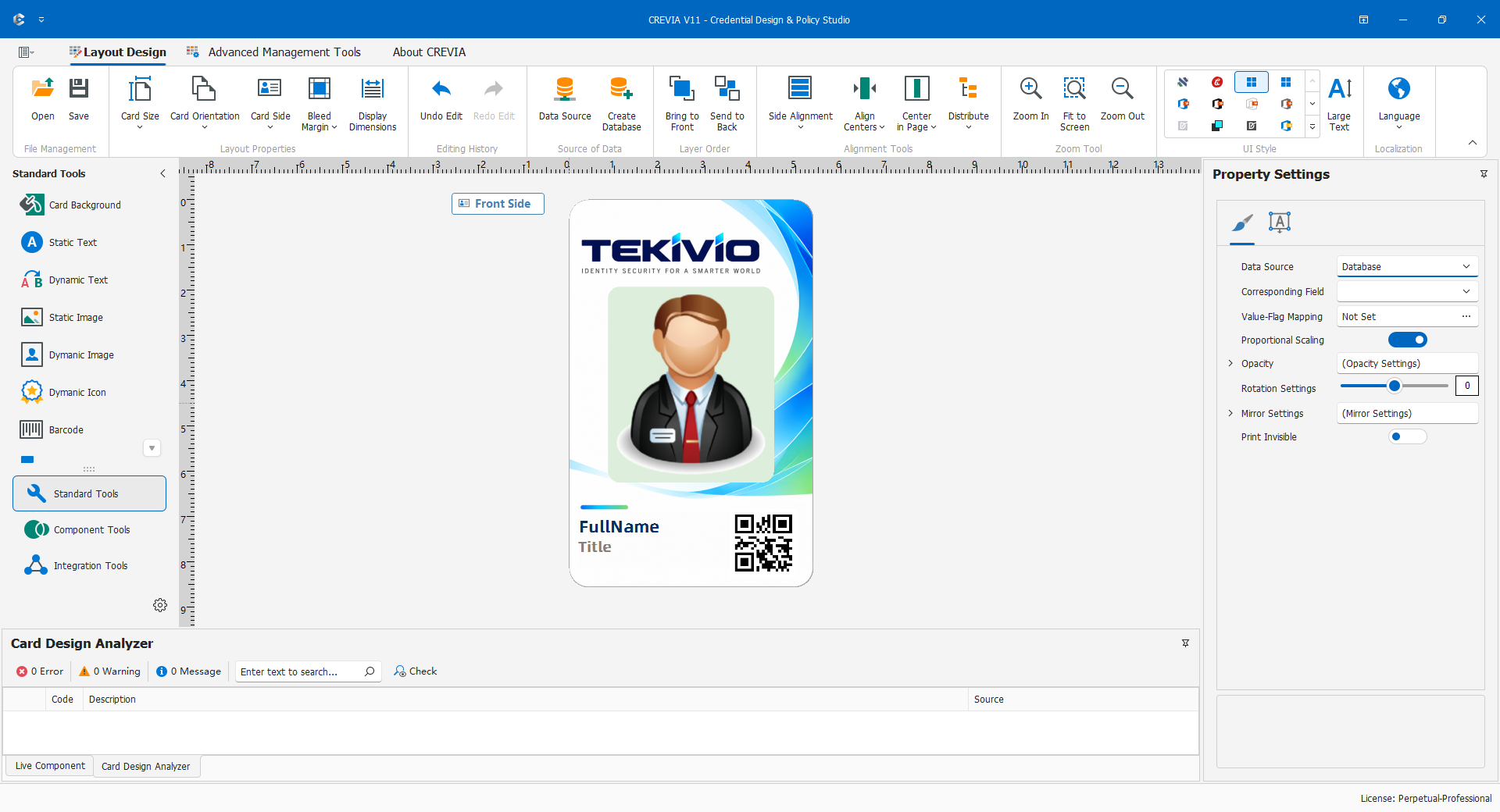This screenshot has width=1500, height=812.
Task: Collapse the Standard Tools panel
Action: point(162,173)
